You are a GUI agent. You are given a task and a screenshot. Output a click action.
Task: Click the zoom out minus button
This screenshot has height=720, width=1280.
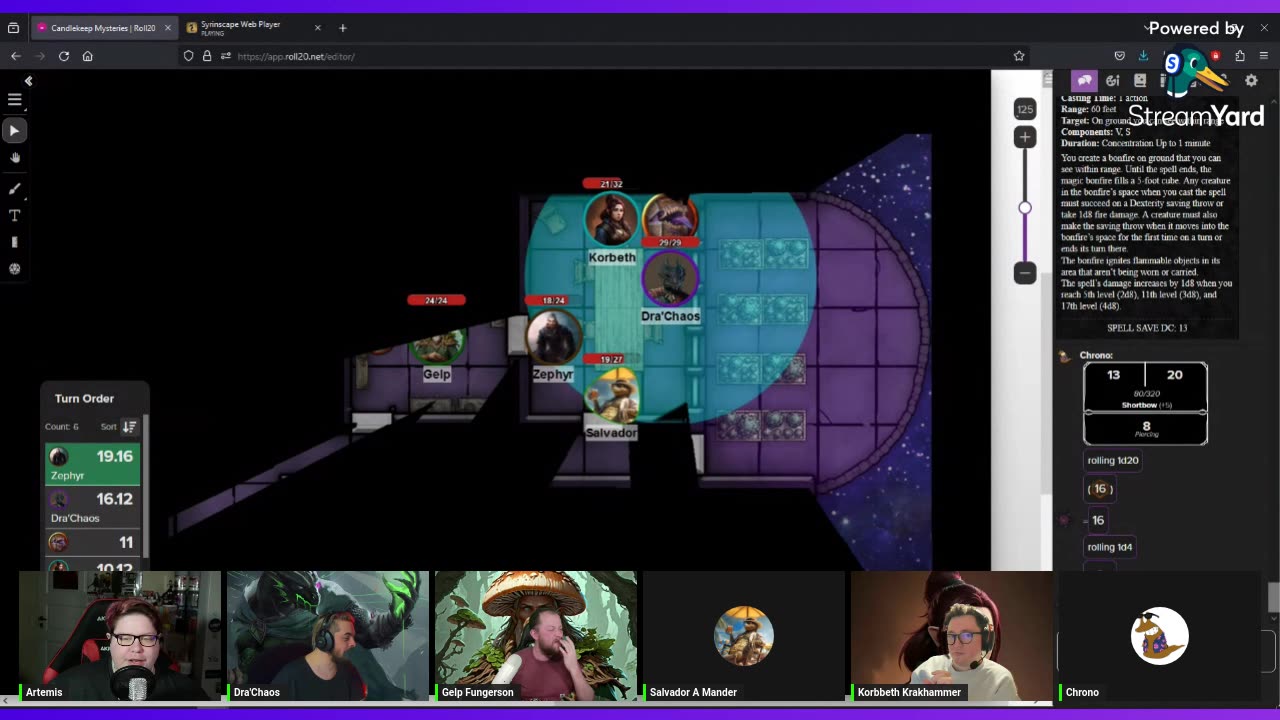click(x=1025, y=272)
